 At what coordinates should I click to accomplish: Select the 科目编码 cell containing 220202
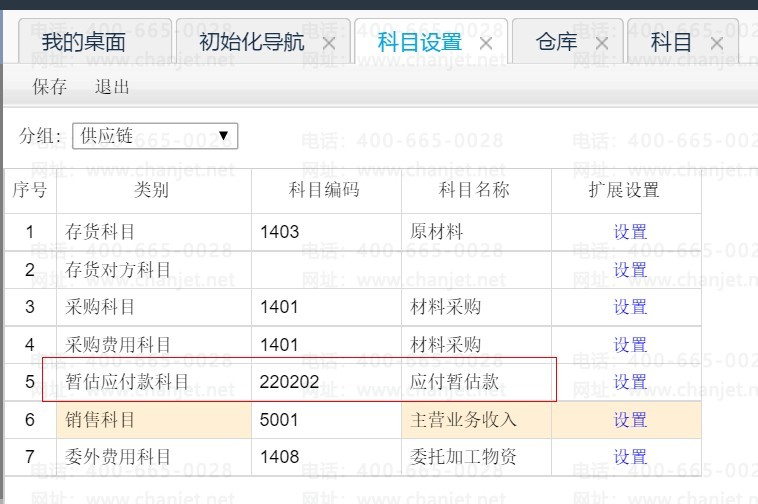[326, 382]
